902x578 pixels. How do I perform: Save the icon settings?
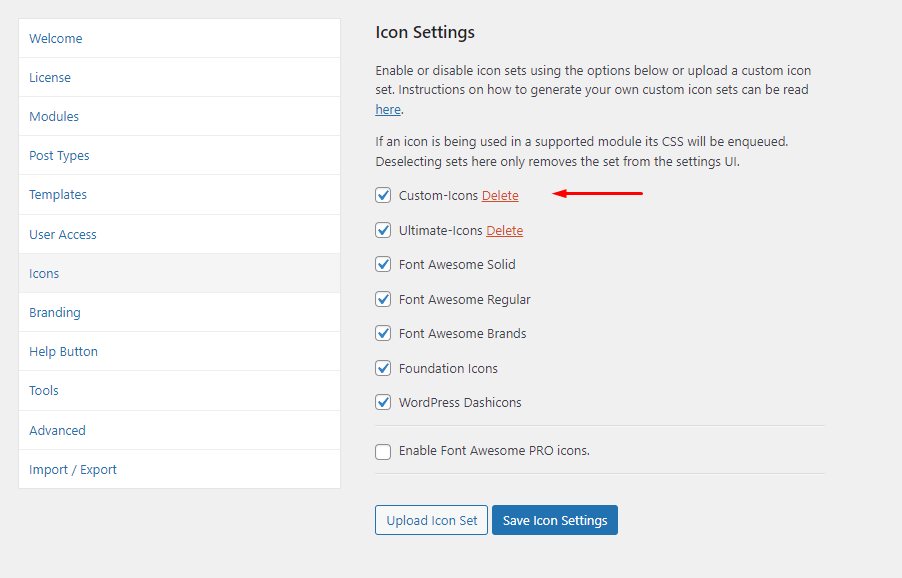pos(554,520)
